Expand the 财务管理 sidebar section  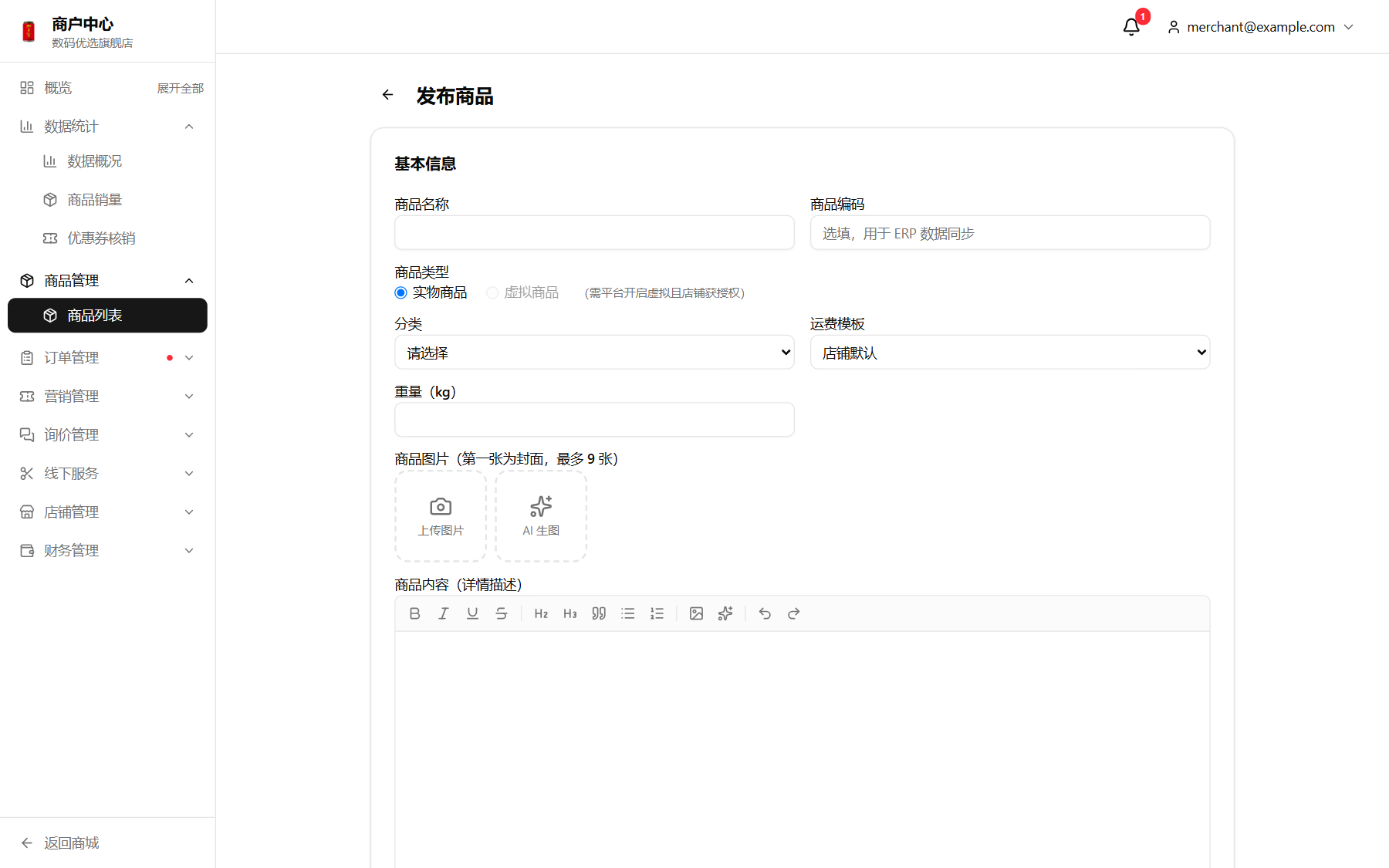click(107, 551)
